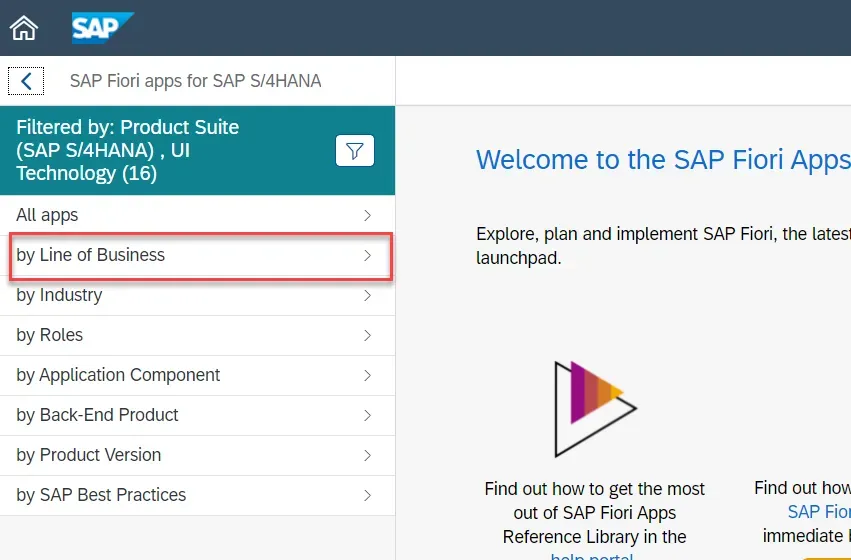Select by Back-End Product category

pos(97,415)
